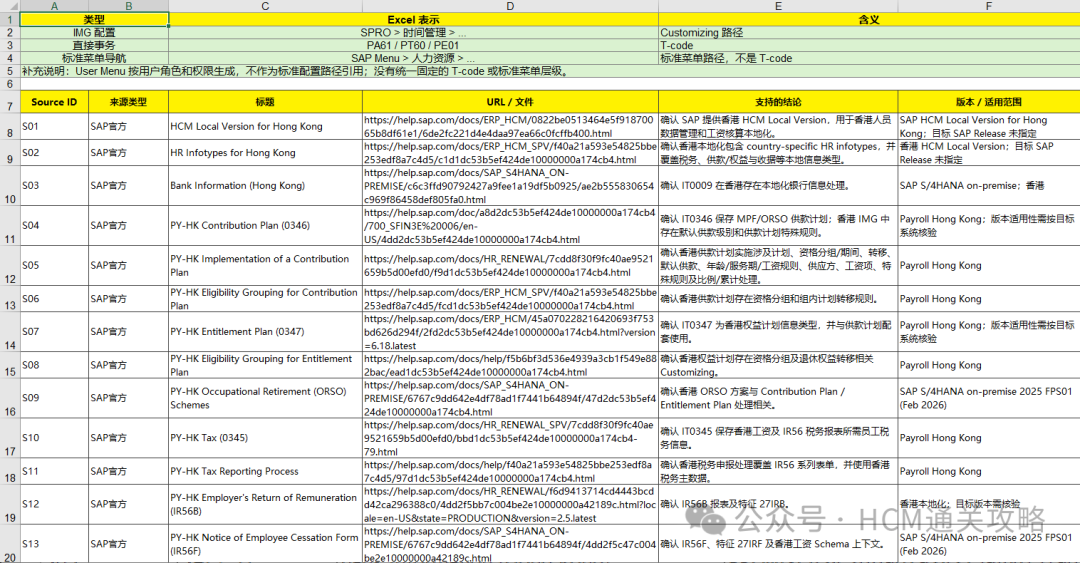
Task: Select 'SAP官方' cell in the S11 row
Action: [x=129, y=472]
